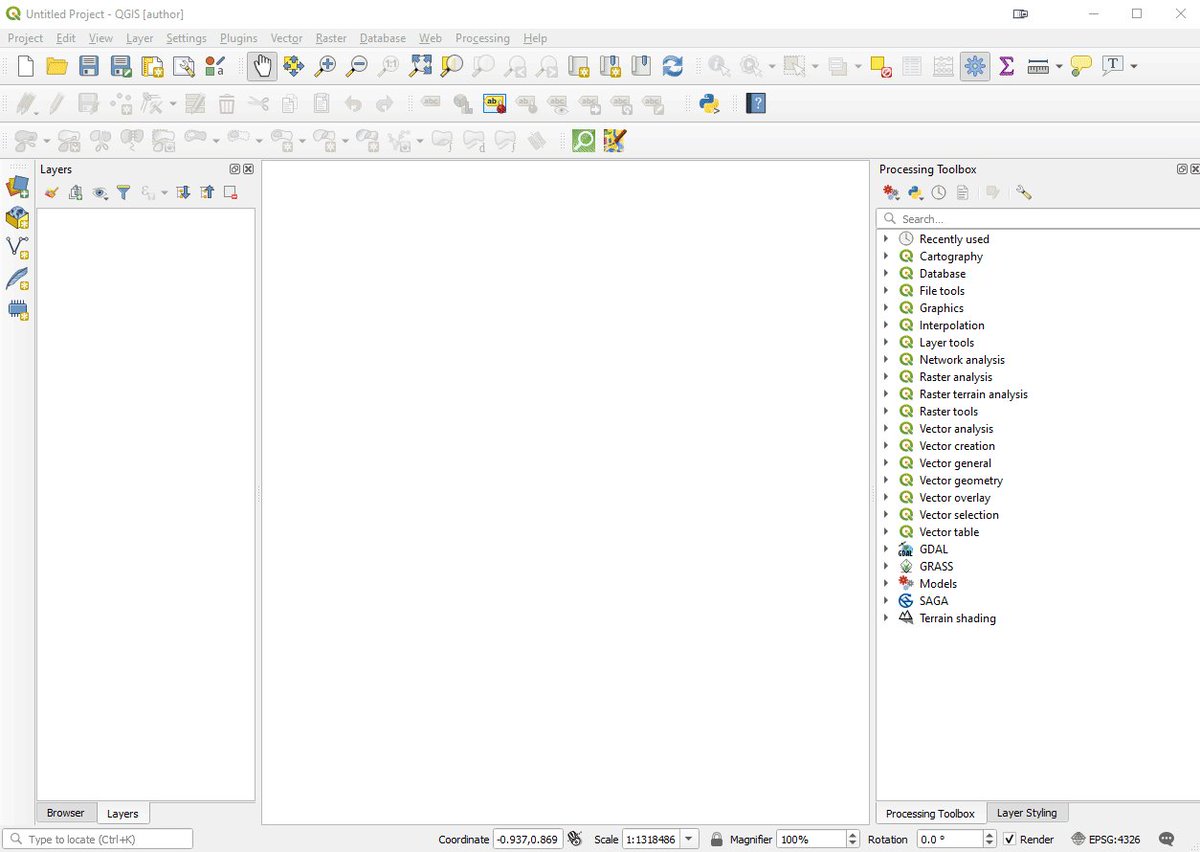Open the Processing options wrench icon
The image size is (1200, 852).
1023,193
